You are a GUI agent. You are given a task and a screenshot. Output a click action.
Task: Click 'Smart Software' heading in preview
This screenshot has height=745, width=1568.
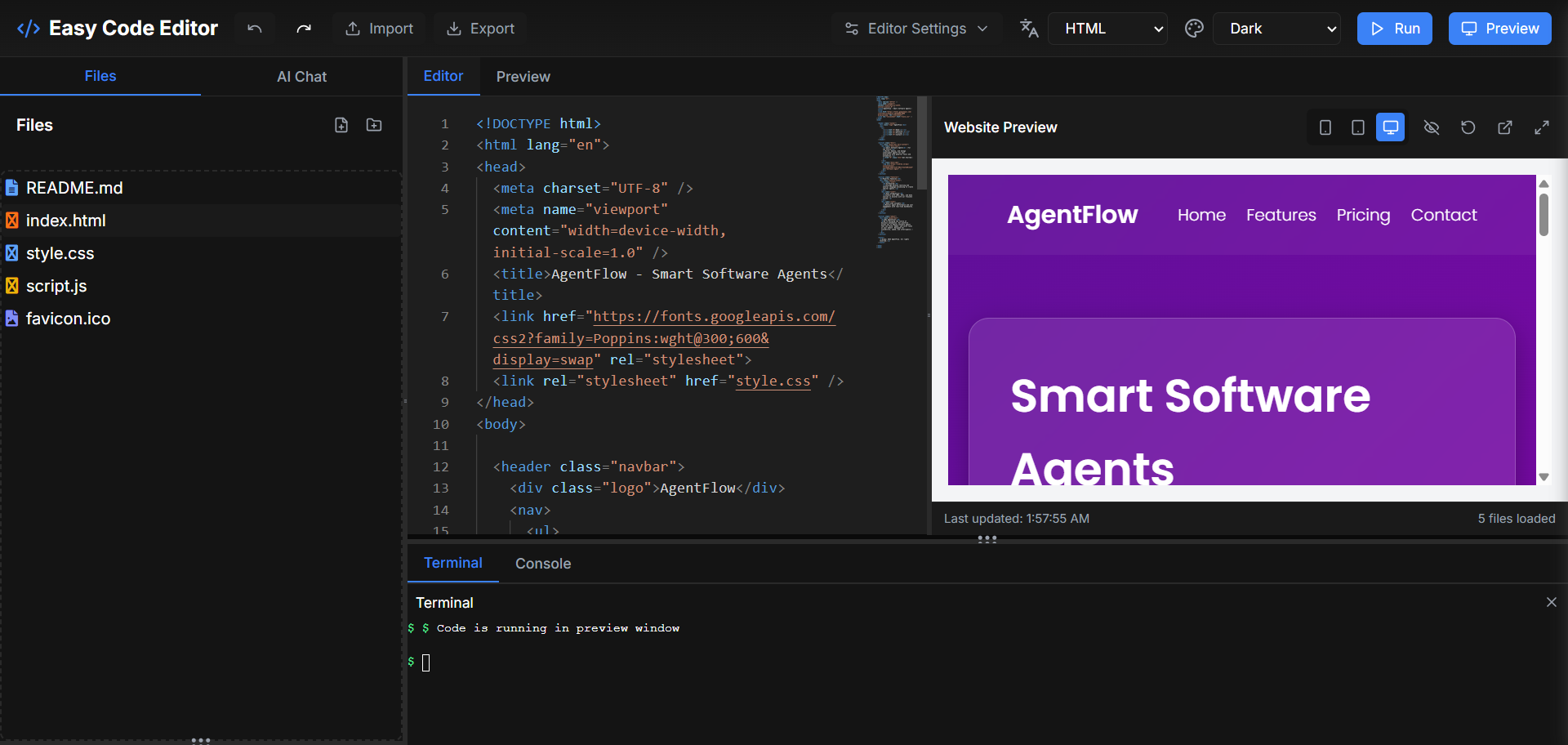point(1190,396)
